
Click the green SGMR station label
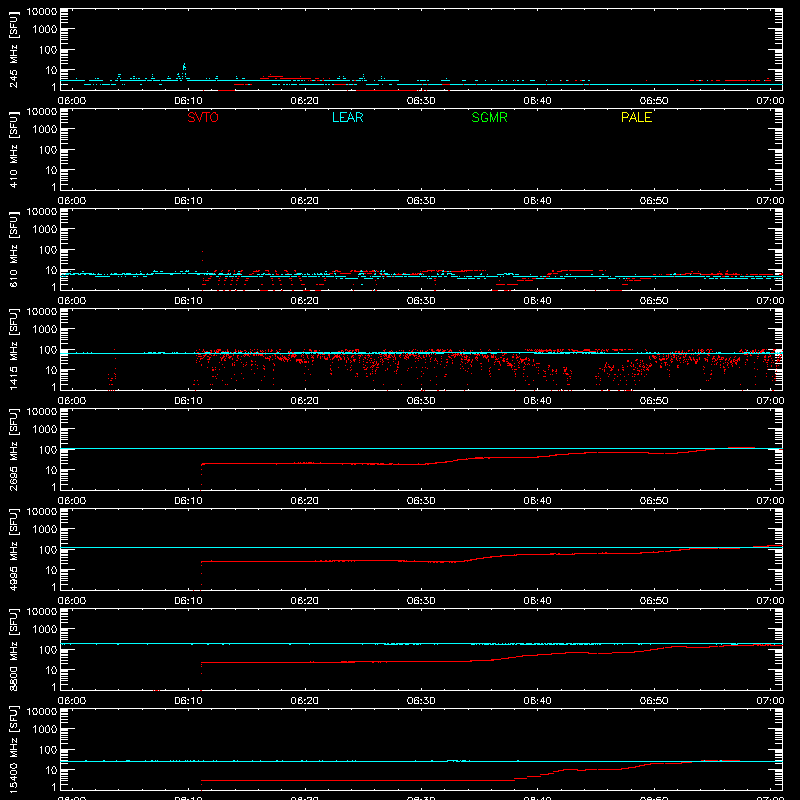pos(489,117)
